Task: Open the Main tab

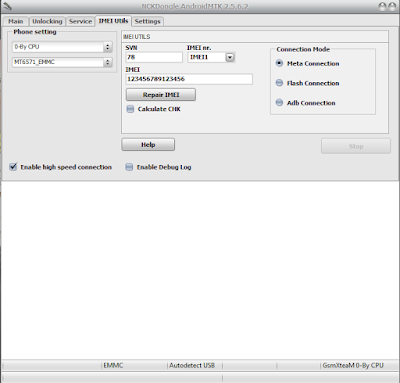Action: [16, 21]
